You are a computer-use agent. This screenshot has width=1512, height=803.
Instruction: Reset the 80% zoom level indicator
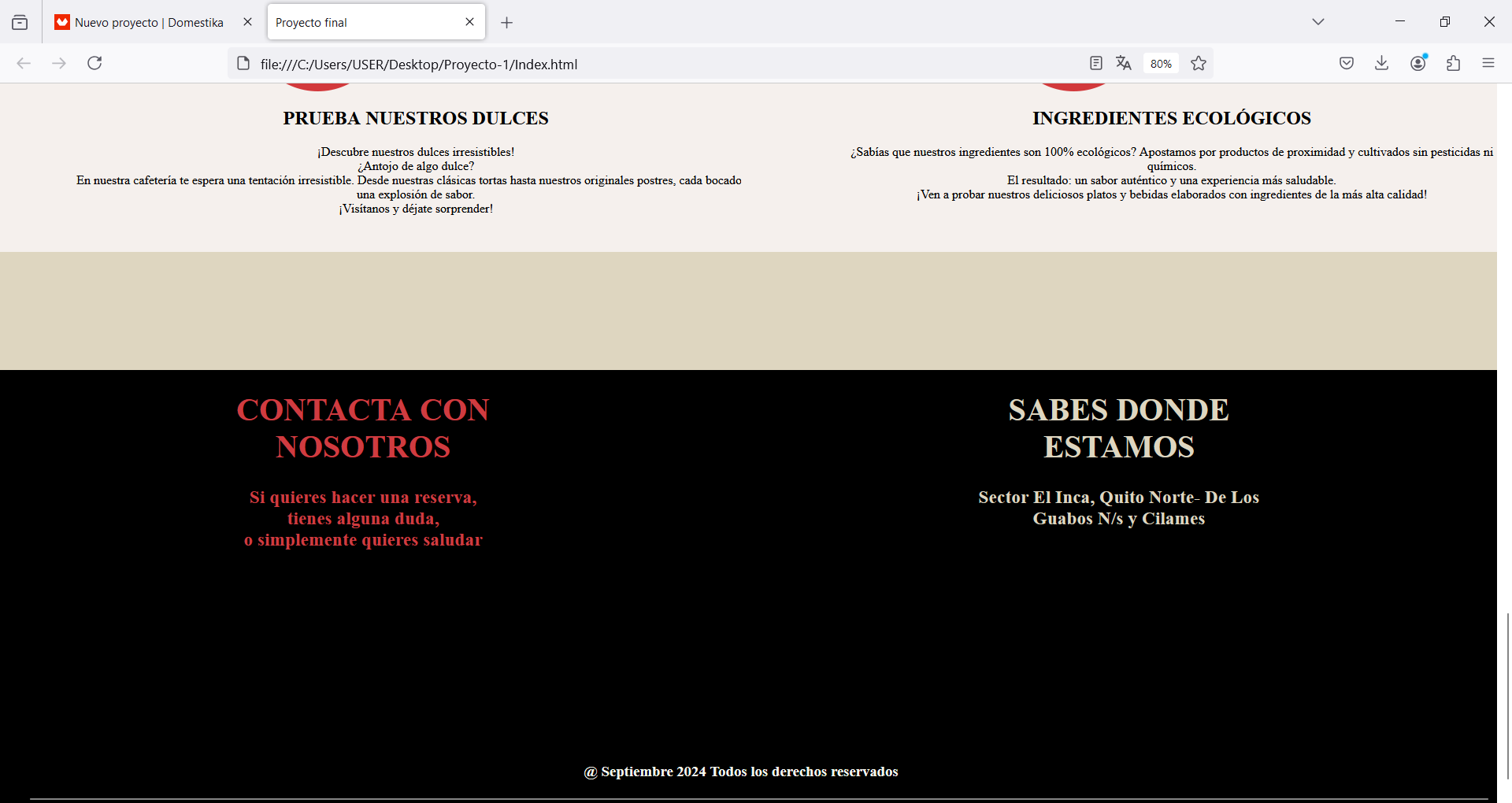(1161, 64)
